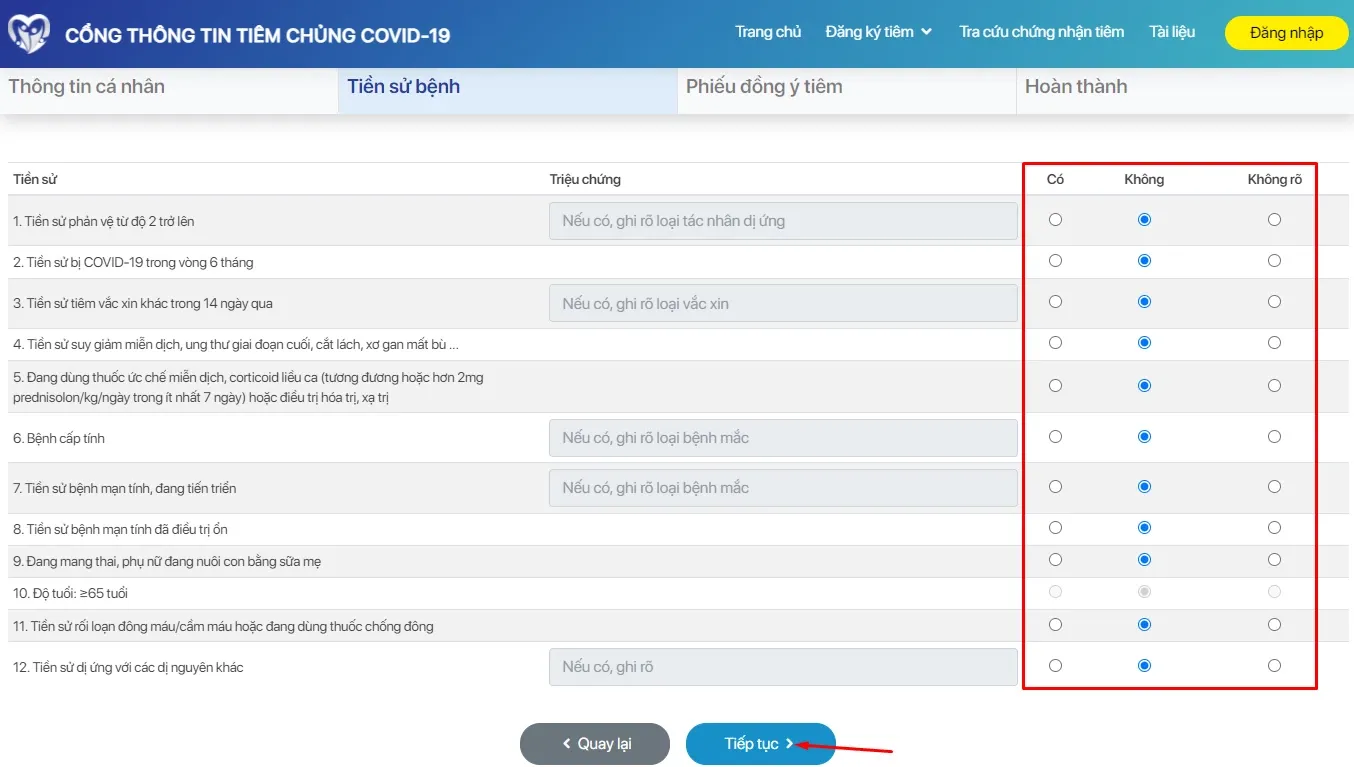1354x767 pixels.
Task: Click the loại tác nhân dị ứng field
Action: [783, 221]
